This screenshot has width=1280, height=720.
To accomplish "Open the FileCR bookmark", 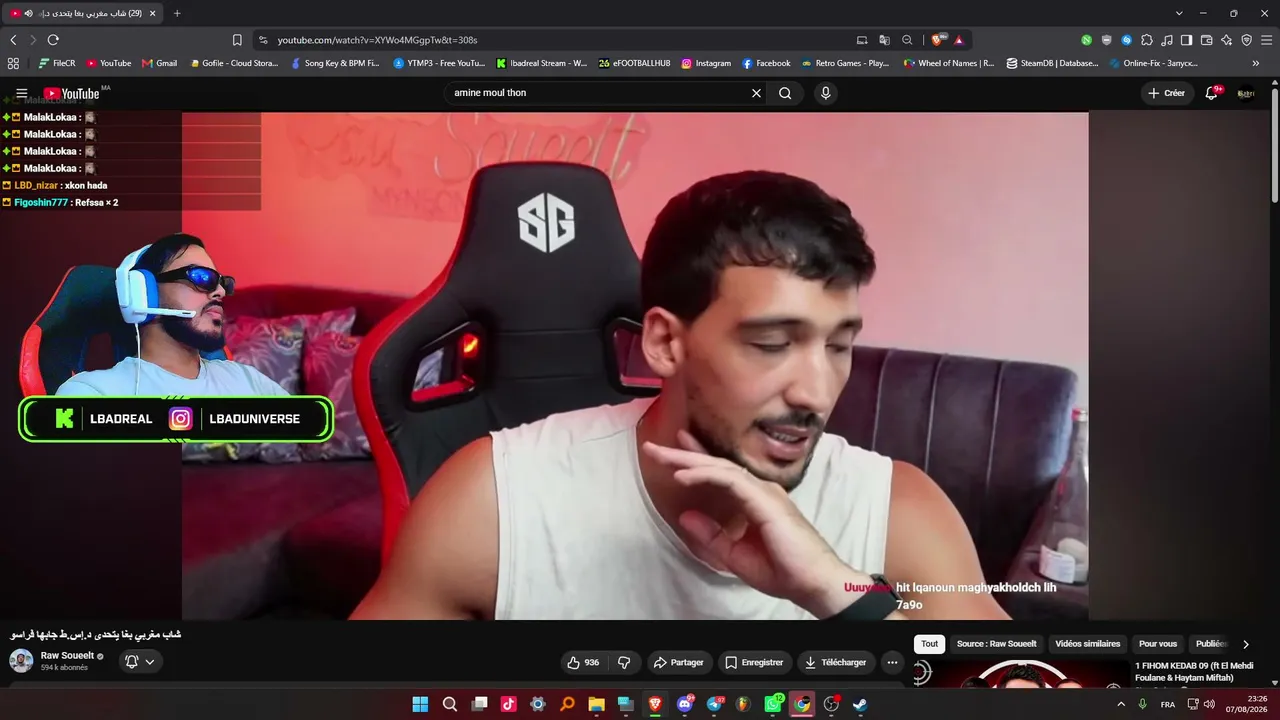I will (x=57, y=63).
